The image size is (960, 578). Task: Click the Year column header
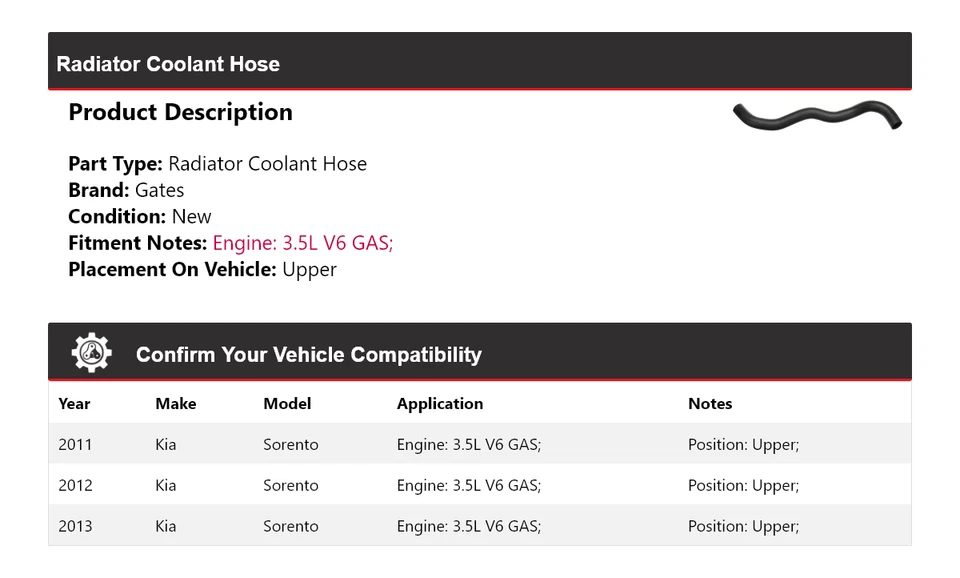click(74, 404)
